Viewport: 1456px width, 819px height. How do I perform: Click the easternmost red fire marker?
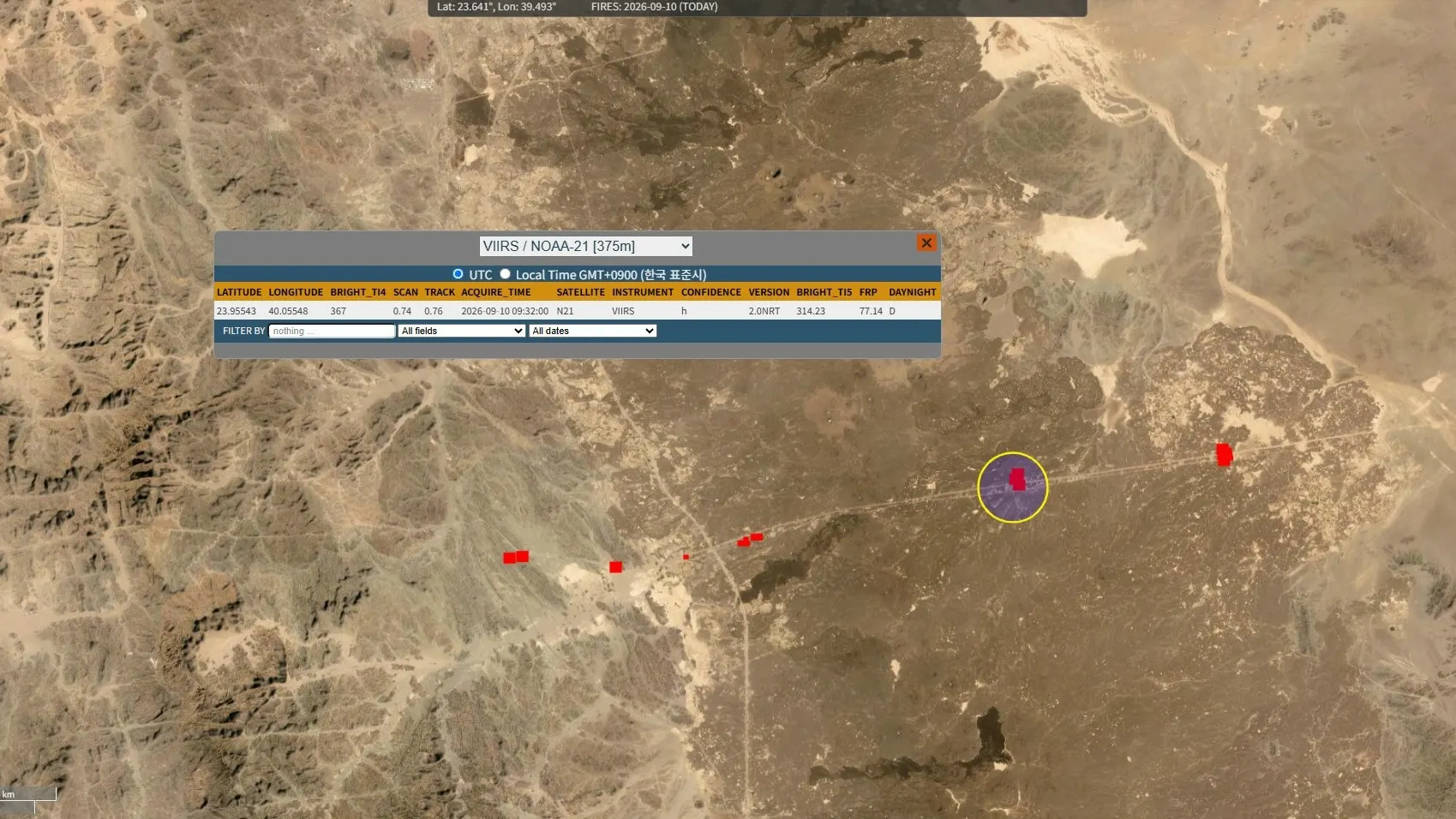1225,454
